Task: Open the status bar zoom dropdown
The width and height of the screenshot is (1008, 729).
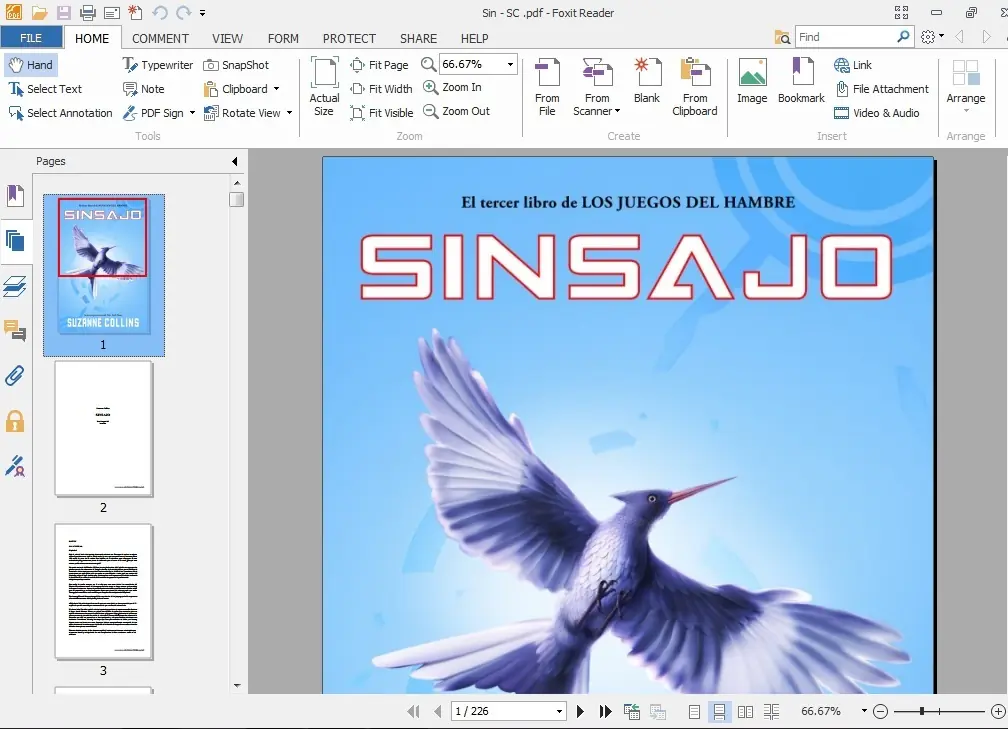Action: [x=864, y=711]
